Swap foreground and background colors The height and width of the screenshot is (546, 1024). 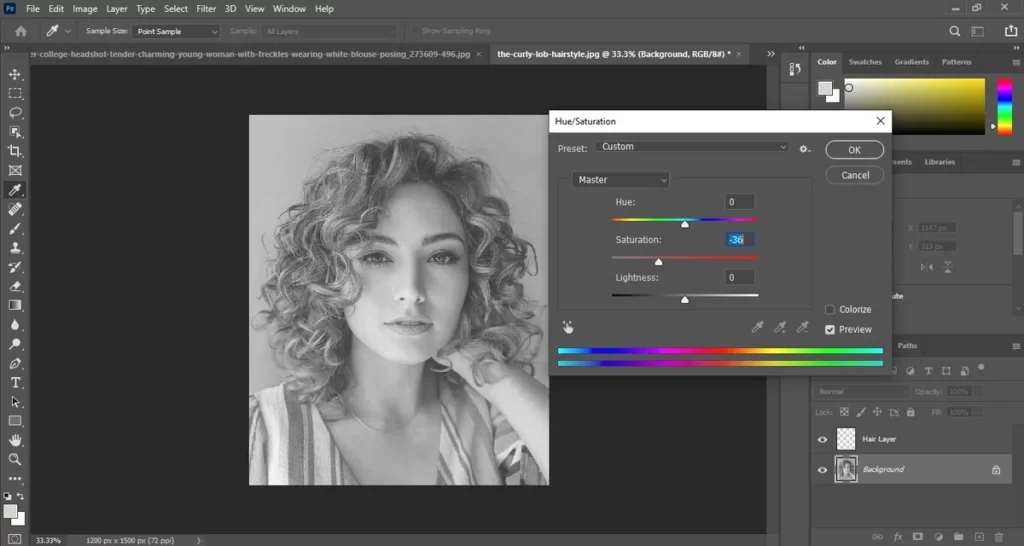20,496
